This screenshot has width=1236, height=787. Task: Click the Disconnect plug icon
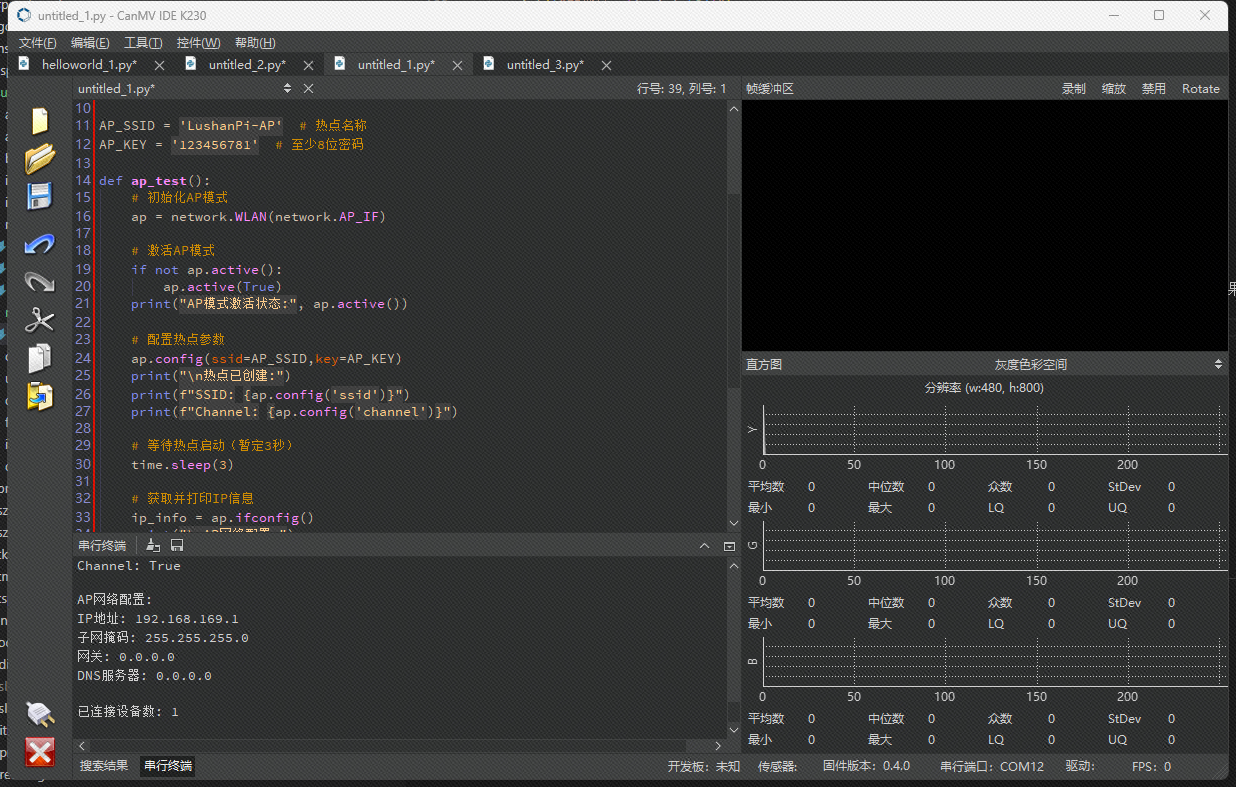(39, 713)
